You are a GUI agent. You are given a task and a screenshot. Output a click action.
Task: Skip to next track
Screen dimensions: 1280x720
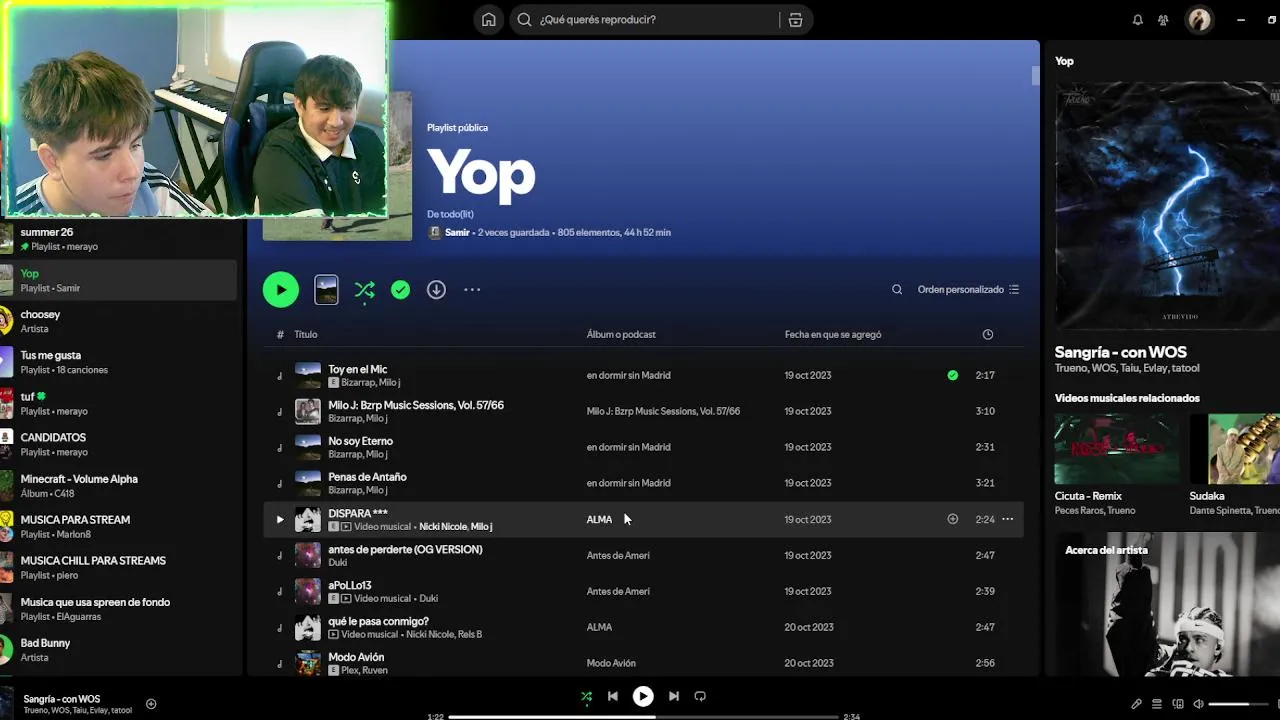click(673, 696)
